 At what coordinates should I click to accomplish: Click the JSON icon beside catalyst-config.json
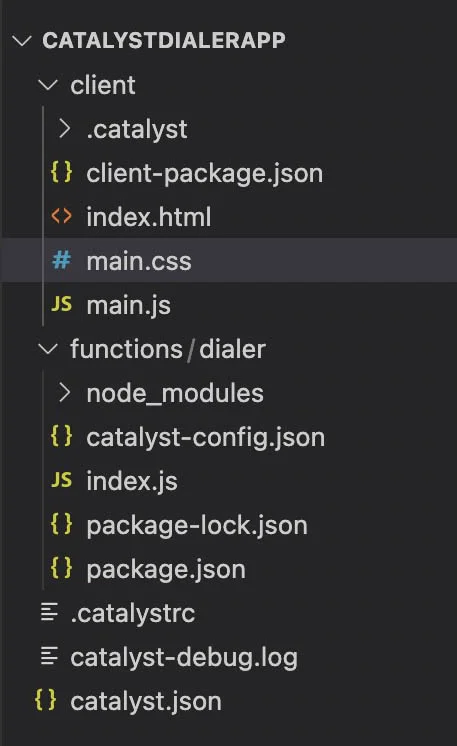click(61, 436)
